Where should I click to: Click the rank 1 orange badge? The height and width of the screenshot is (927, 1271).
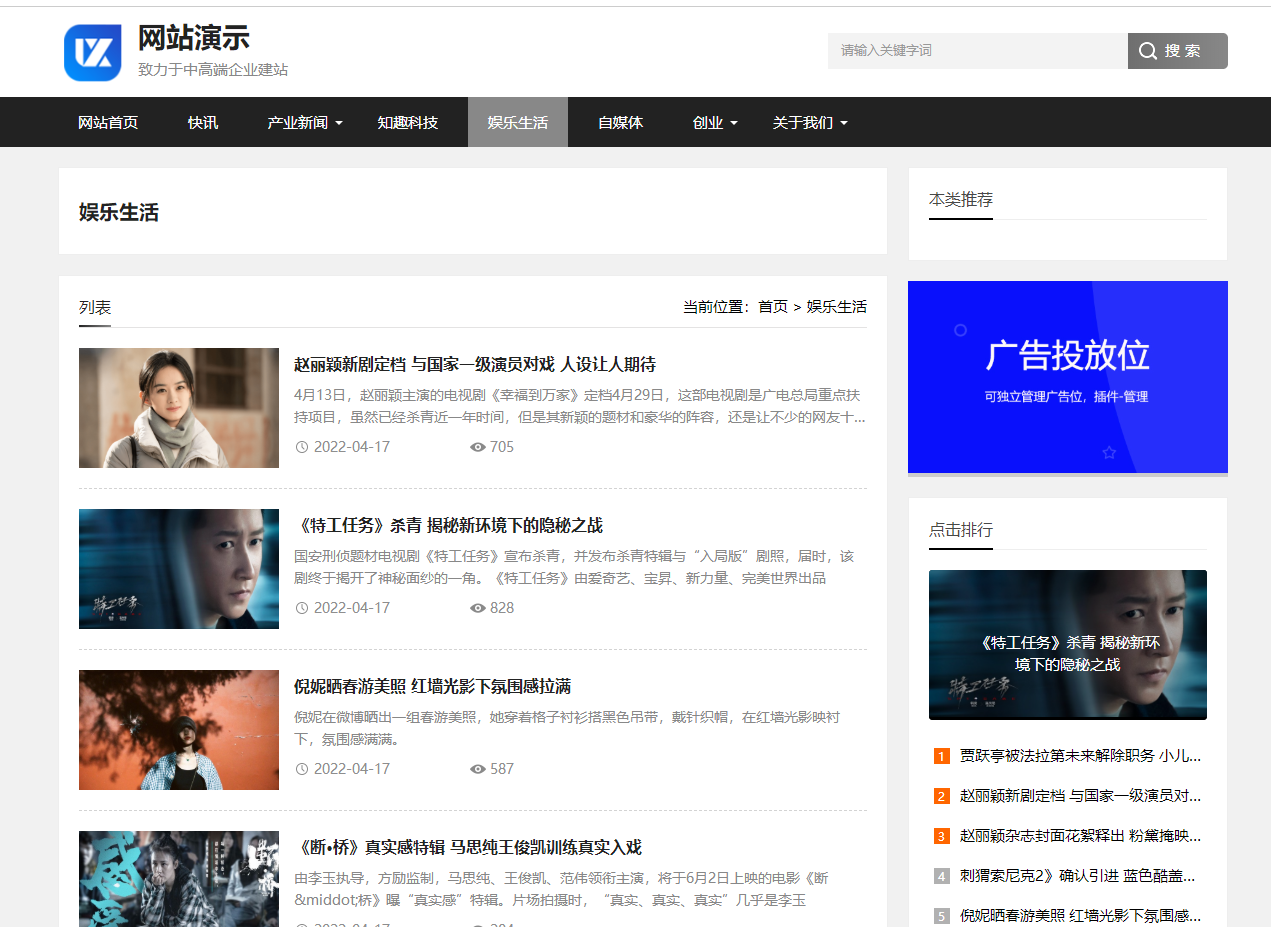pyautogui.click(x=942, y=756)
